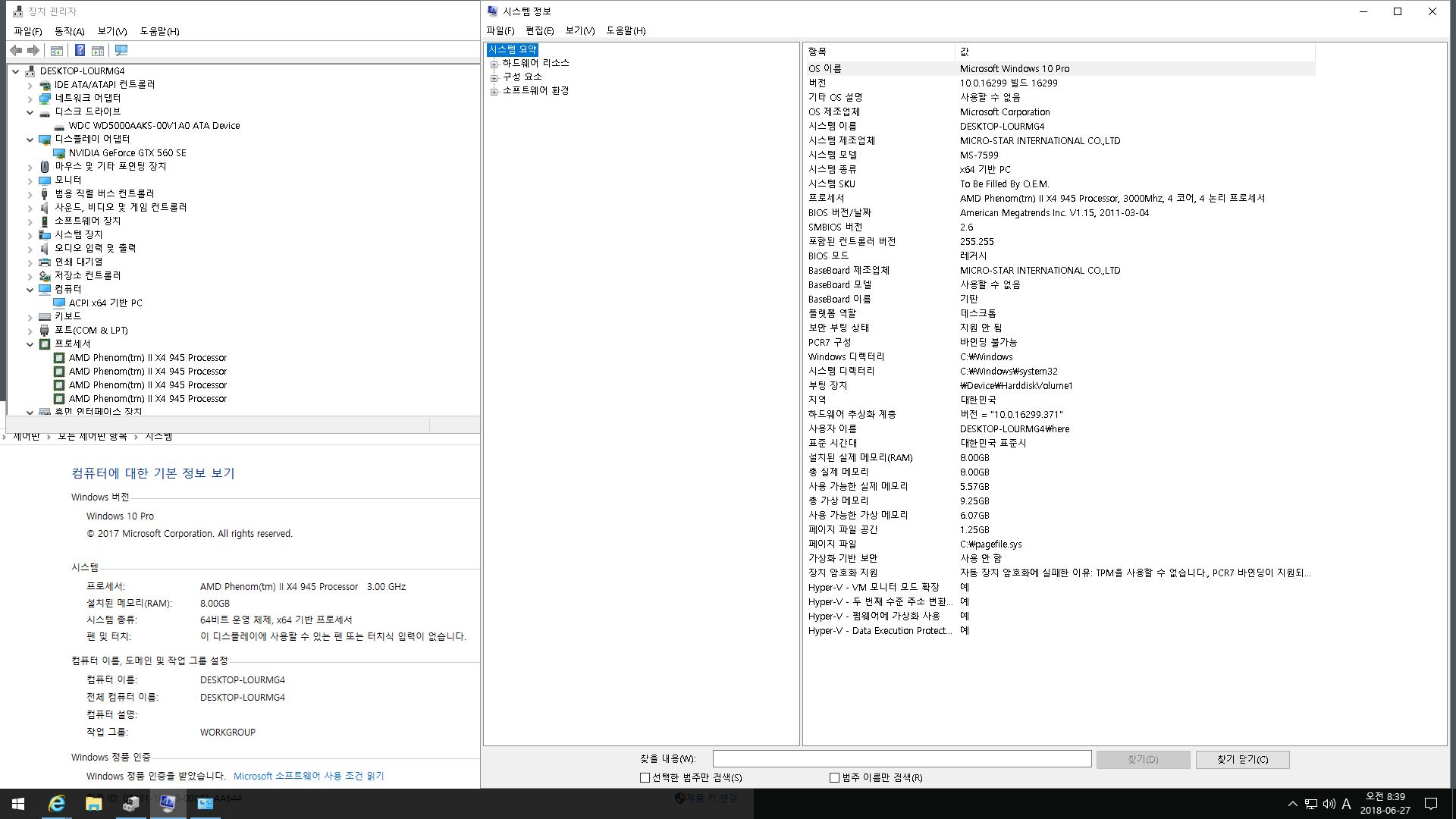The height and width of the screenshot is (819, 1456).
Task: Click Back arrow in Device Manager toolbar
Action: pyautogui.click(x=16, y=50)
